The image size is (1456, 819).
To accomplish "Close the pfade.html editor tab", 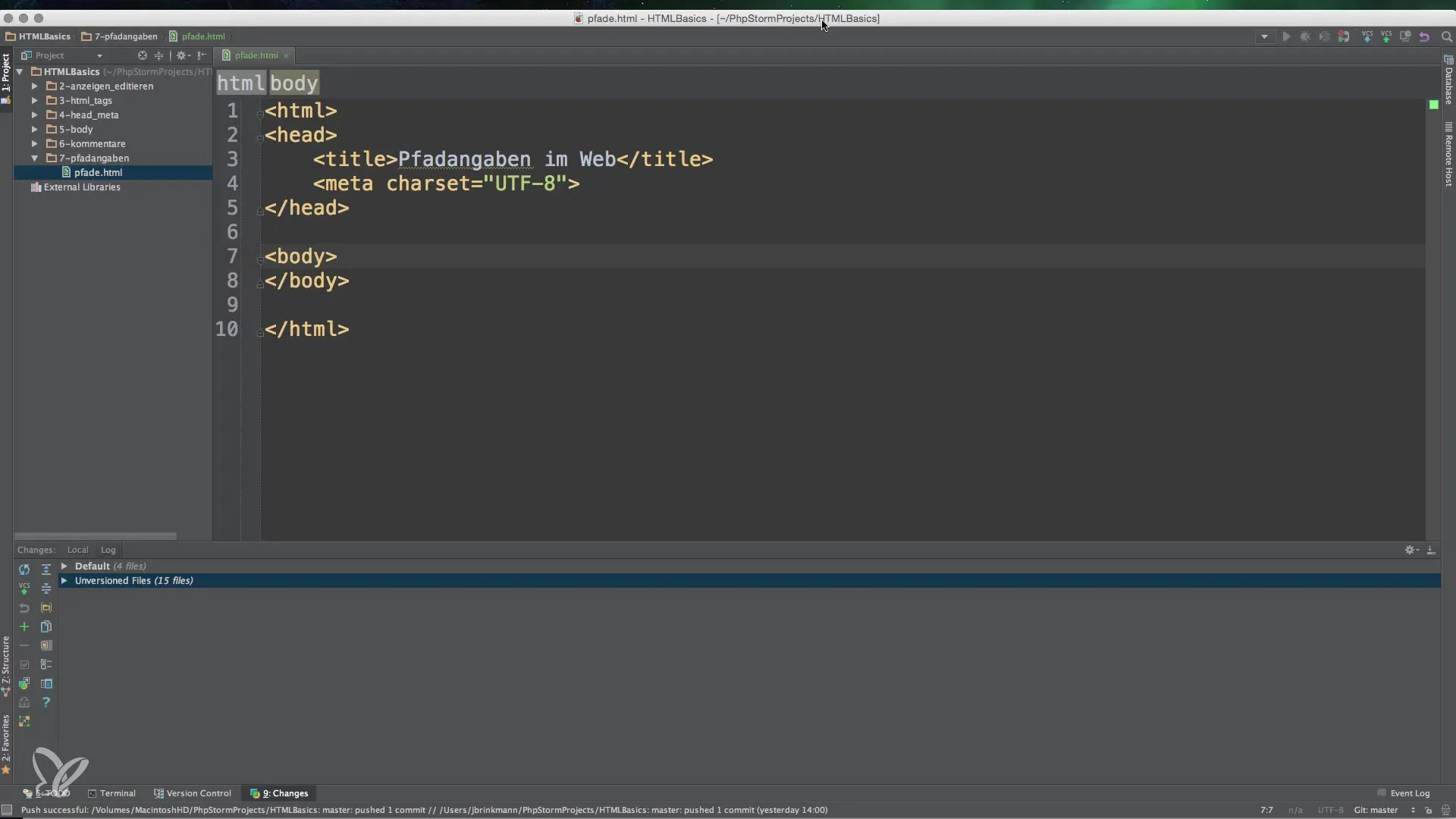I will pos(287,55).
